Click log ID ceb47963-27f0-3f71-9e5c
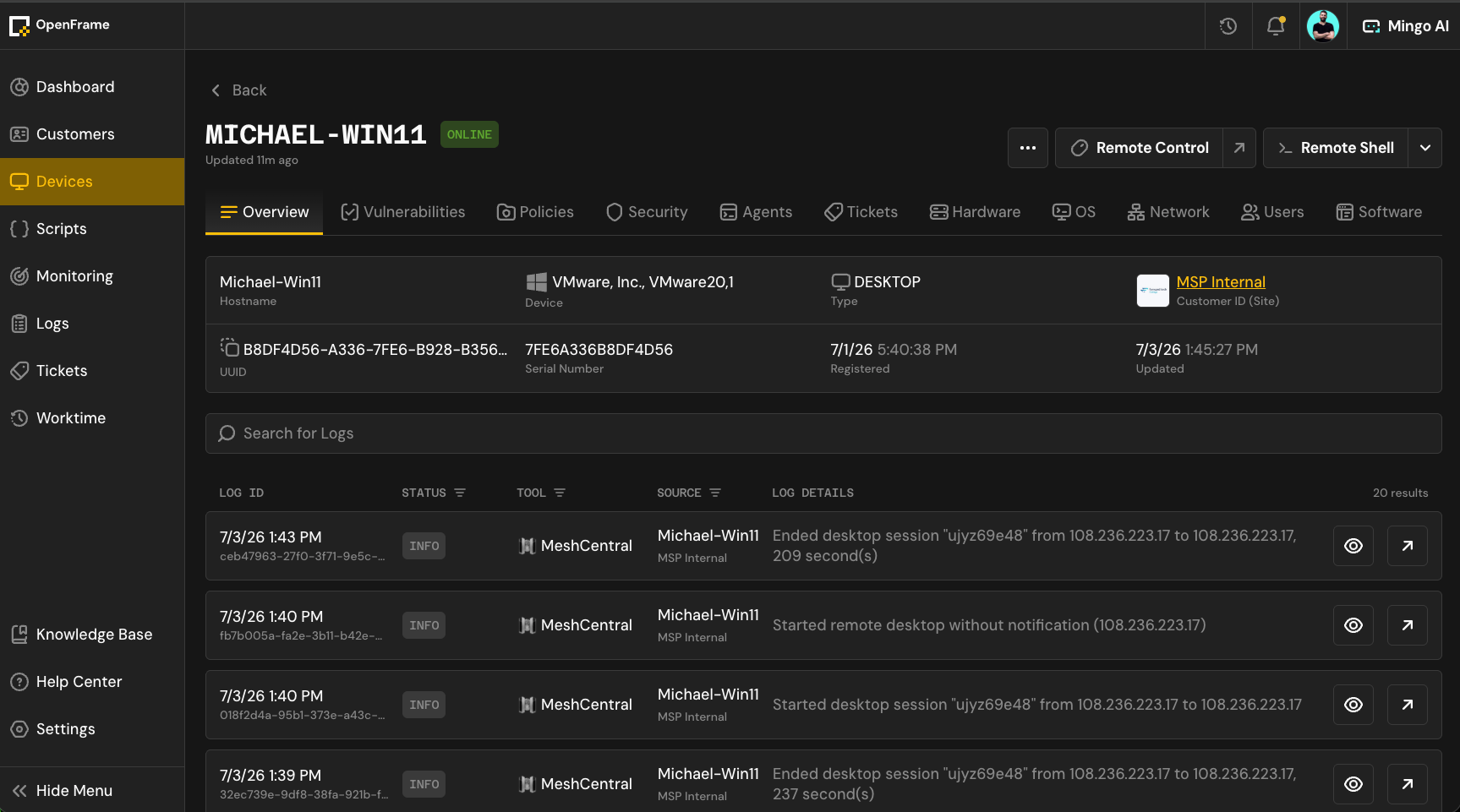 (302, 557)
